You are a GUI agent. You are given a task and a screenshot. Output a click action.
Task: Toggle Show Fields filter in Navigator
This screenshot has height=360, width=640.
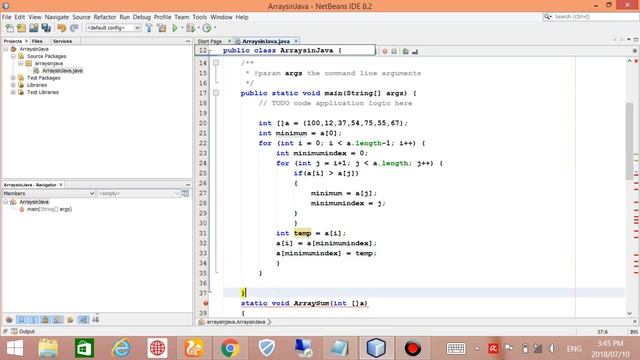(21, 320)
